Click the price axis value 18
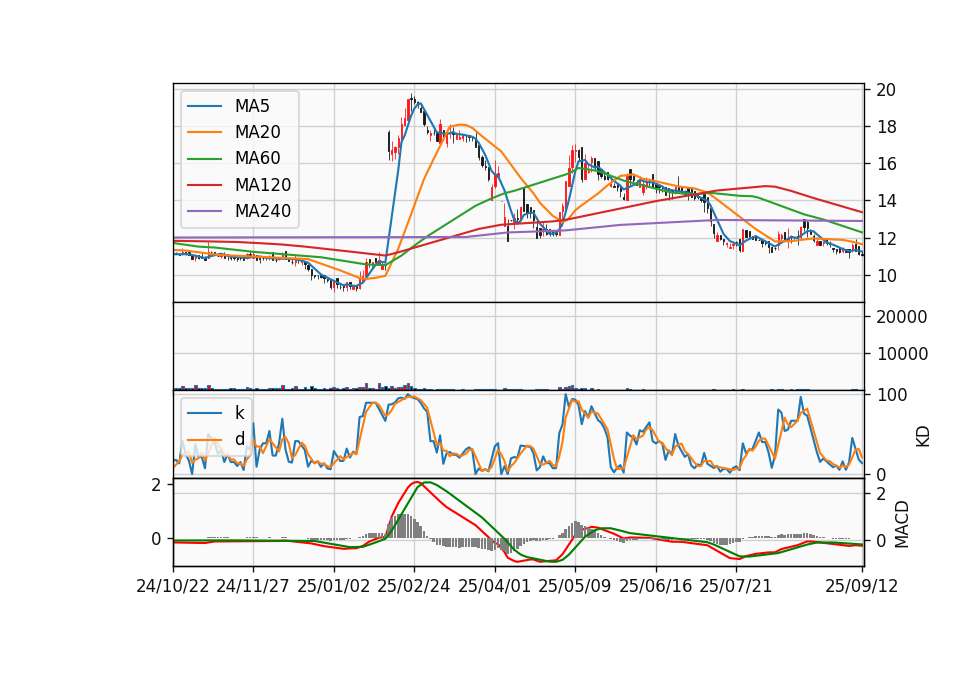This screenshot has width=960, height=690. pos(886,127)
